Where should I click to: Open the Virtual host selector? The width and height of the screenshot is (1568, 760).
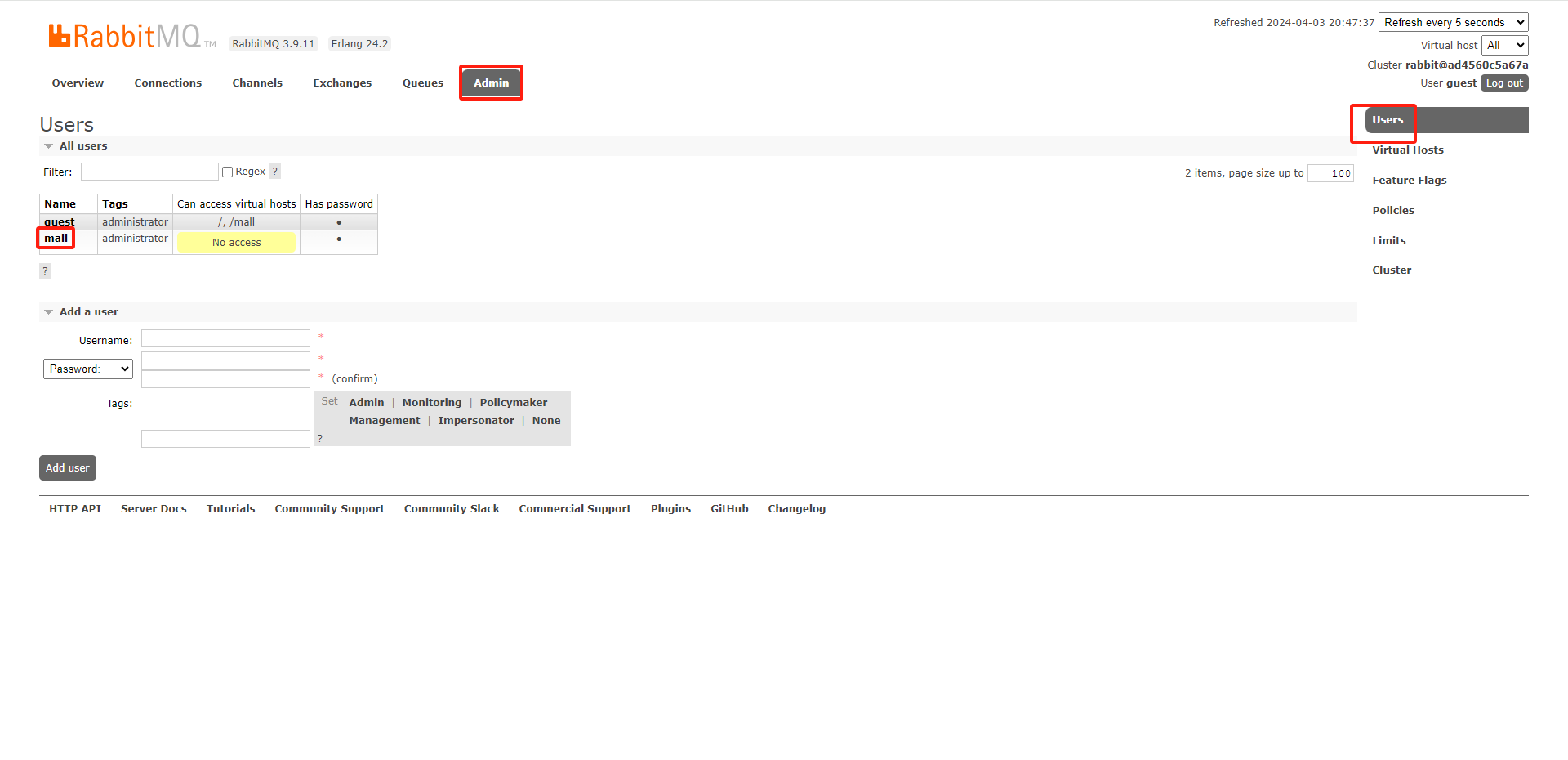pyautogui.click(x=1504, y=46)
